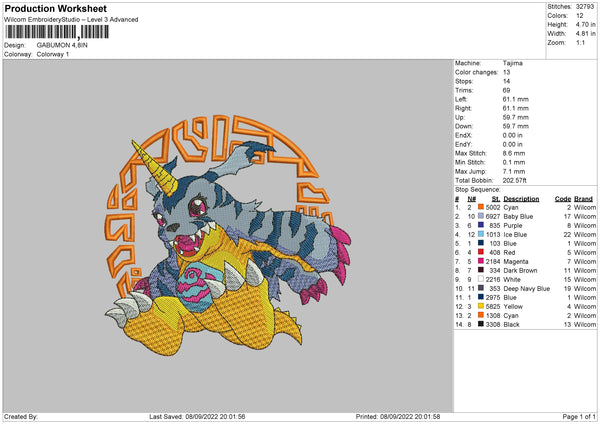Click the Min Stitch value 0.1 mm
This screenshot has width=600, height=424.
click(x=514, y=162)
